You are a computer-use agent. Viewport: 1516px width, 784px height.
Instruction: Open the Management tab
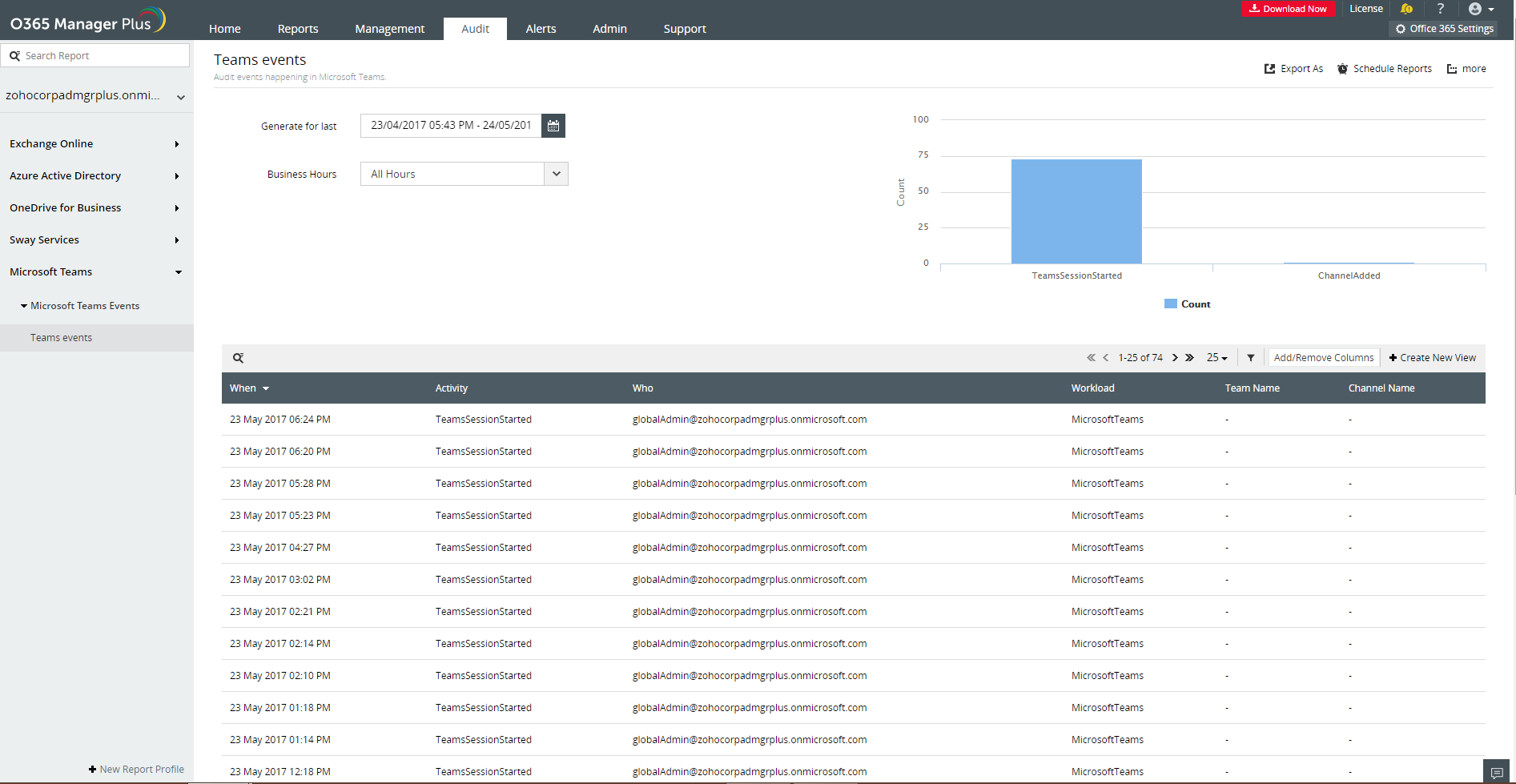[x=390, y=29]
